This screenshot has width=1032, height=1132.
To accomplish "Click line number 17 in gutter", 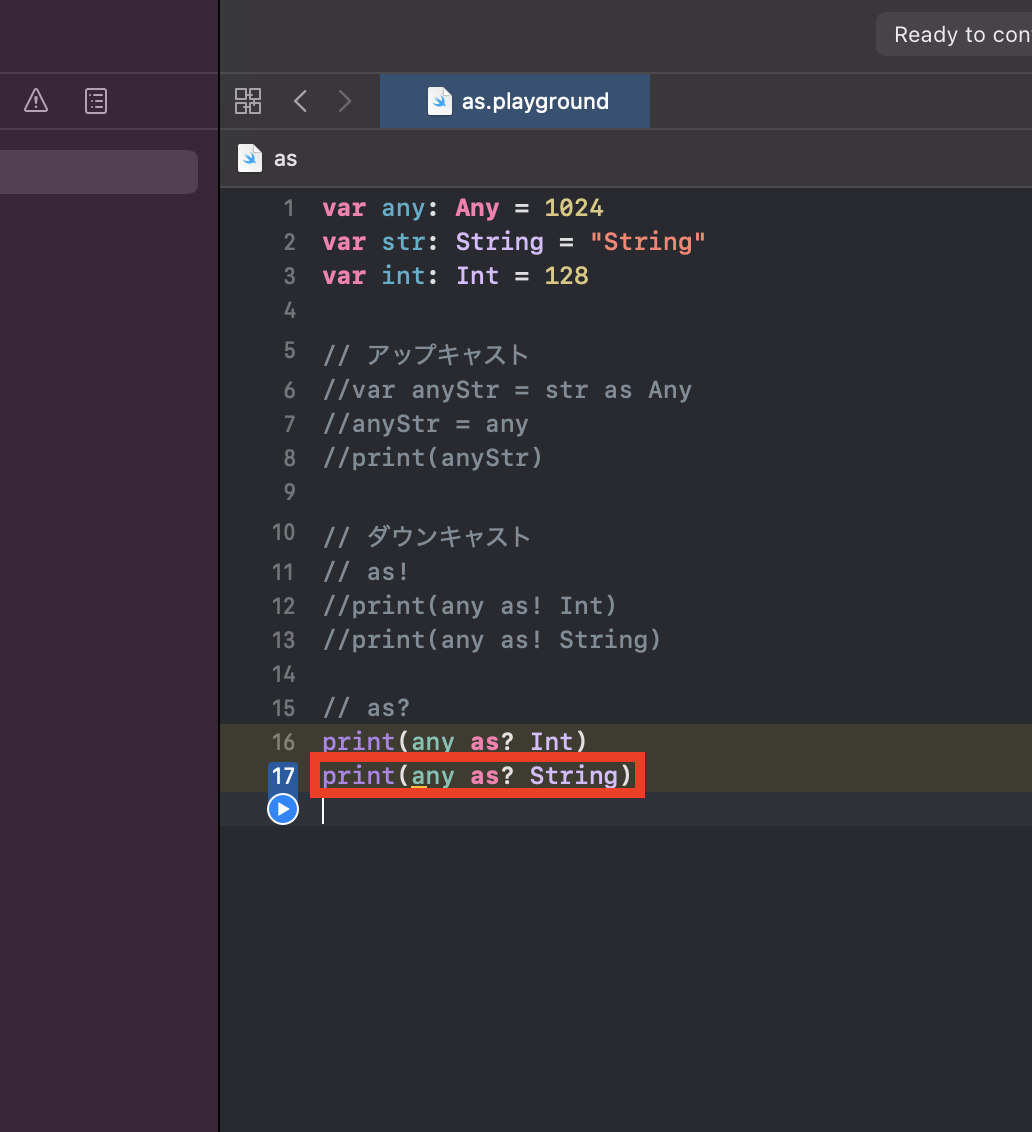I will (283, 775).
